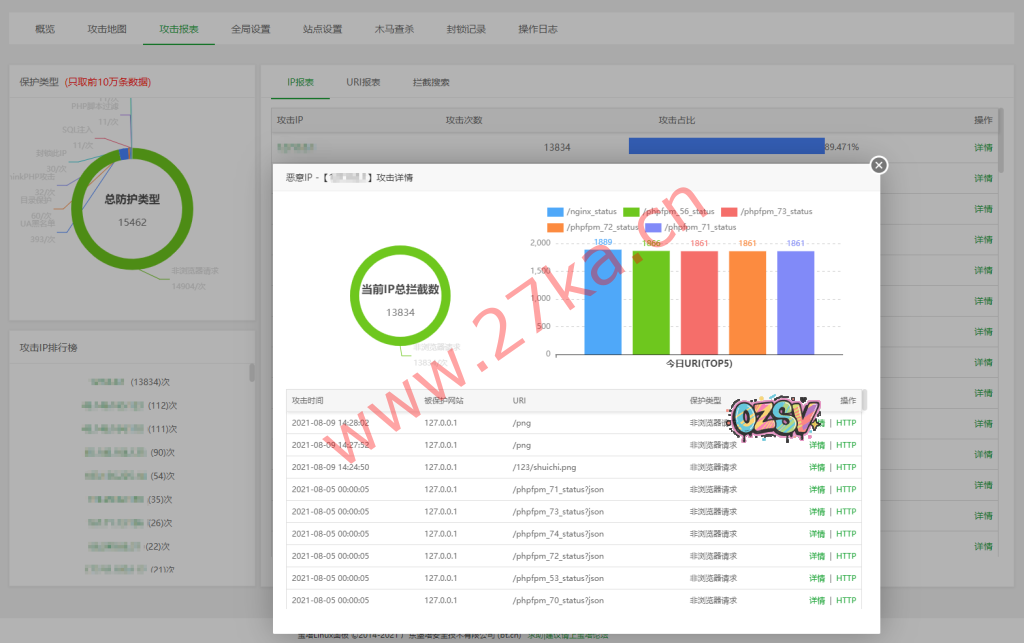Click the 当前IP总拦截数 donut chart
The height and width of the screenshot is (643, 1024).
400,296
